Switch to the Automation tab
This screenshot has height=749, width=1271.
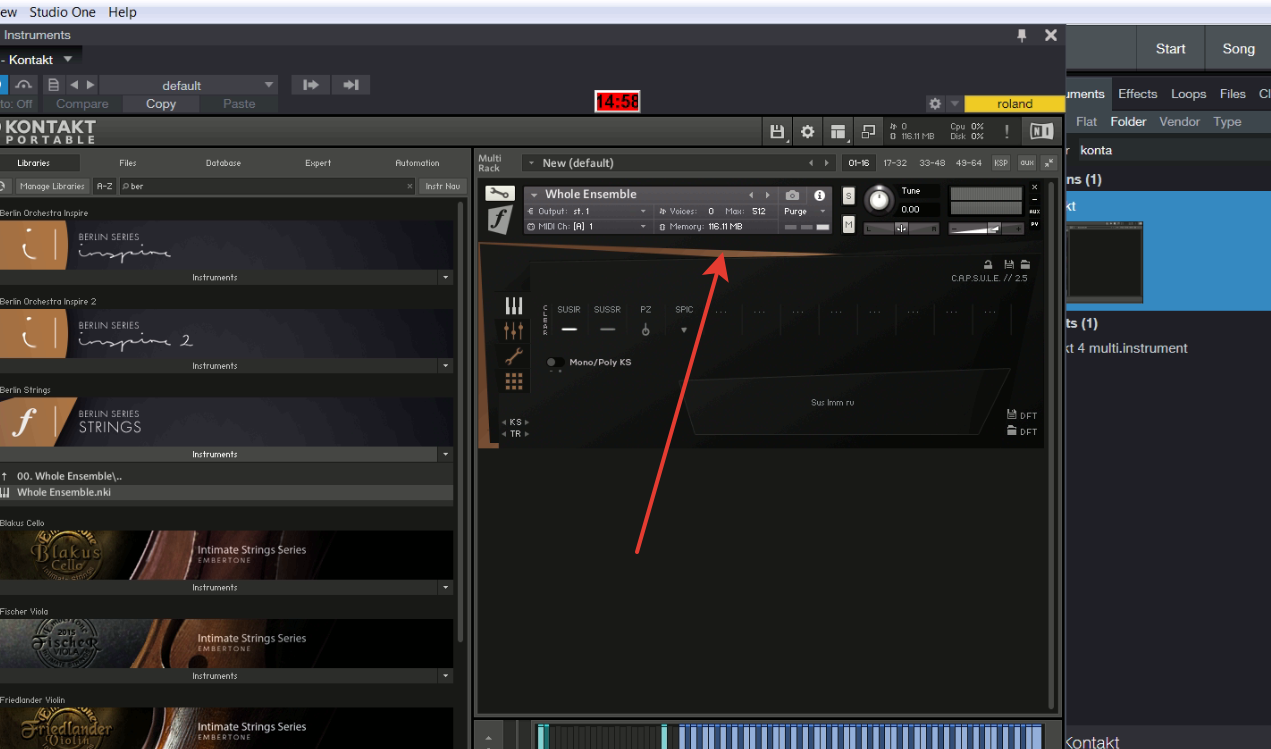(417, 162)
